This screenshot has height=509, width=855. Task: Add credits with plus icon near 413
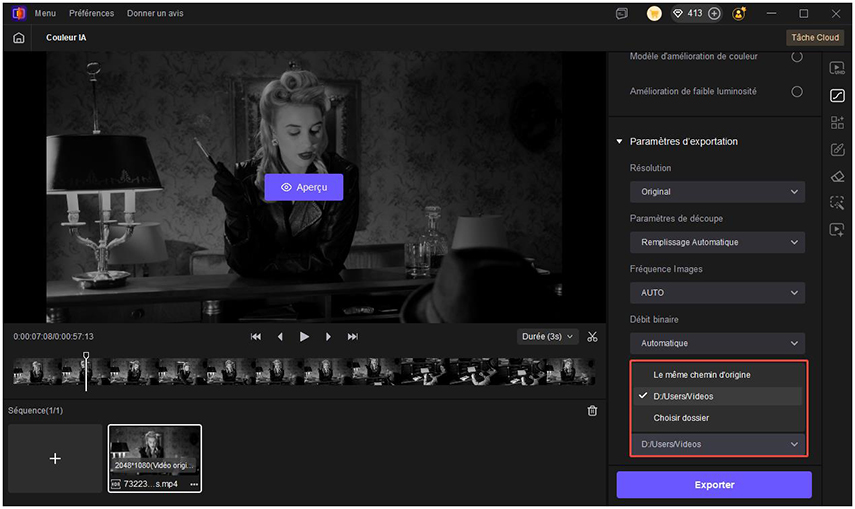[x=714, y=14]
